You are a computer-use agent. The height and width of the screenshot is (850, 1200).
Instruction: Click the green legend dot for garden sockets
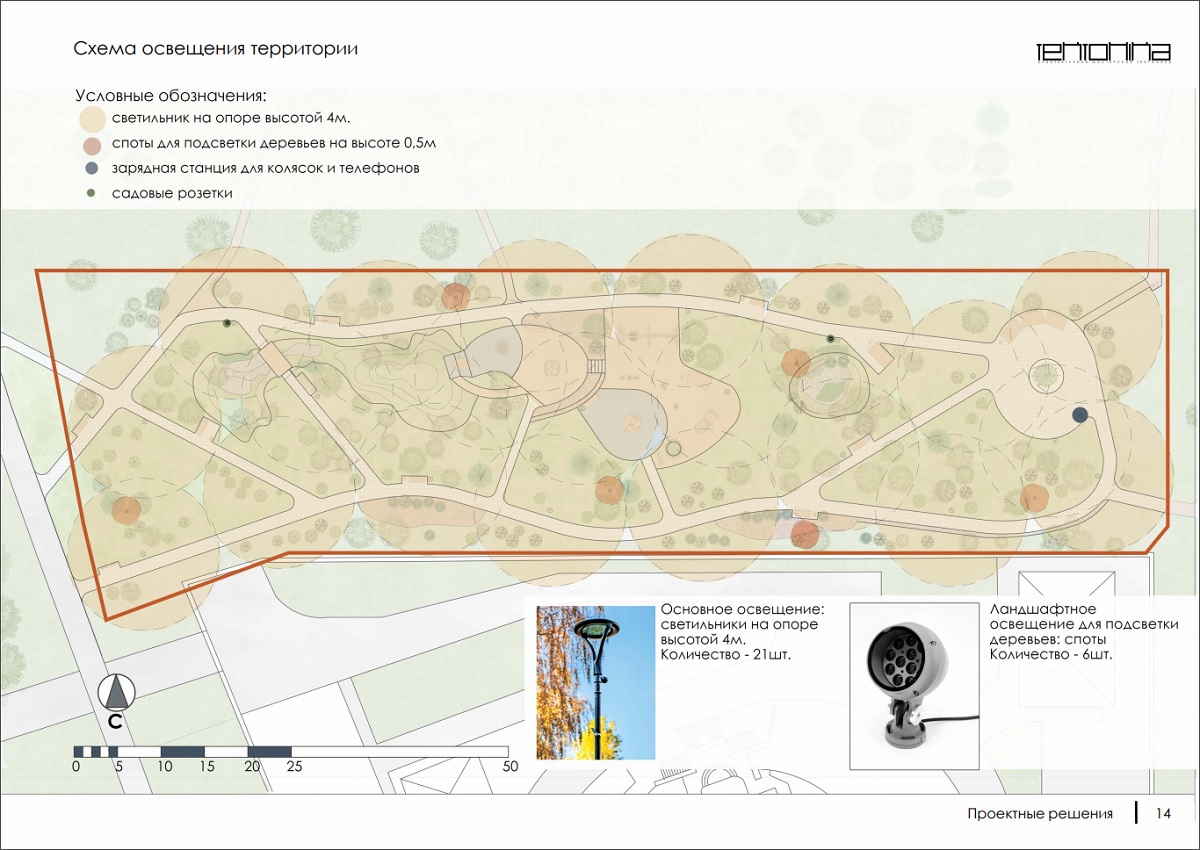pyautogui.click(x=92, y=193)
